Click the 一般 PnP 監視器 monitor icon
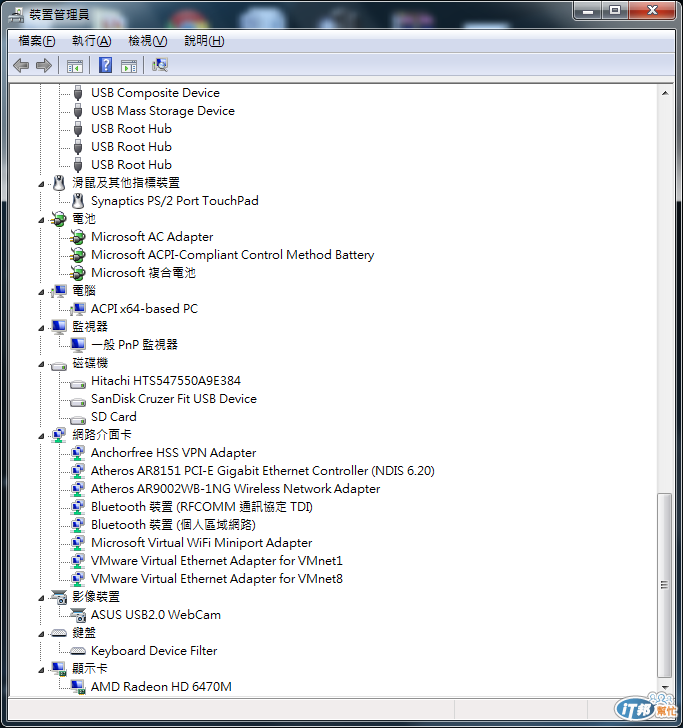 (x=78, y=344)
